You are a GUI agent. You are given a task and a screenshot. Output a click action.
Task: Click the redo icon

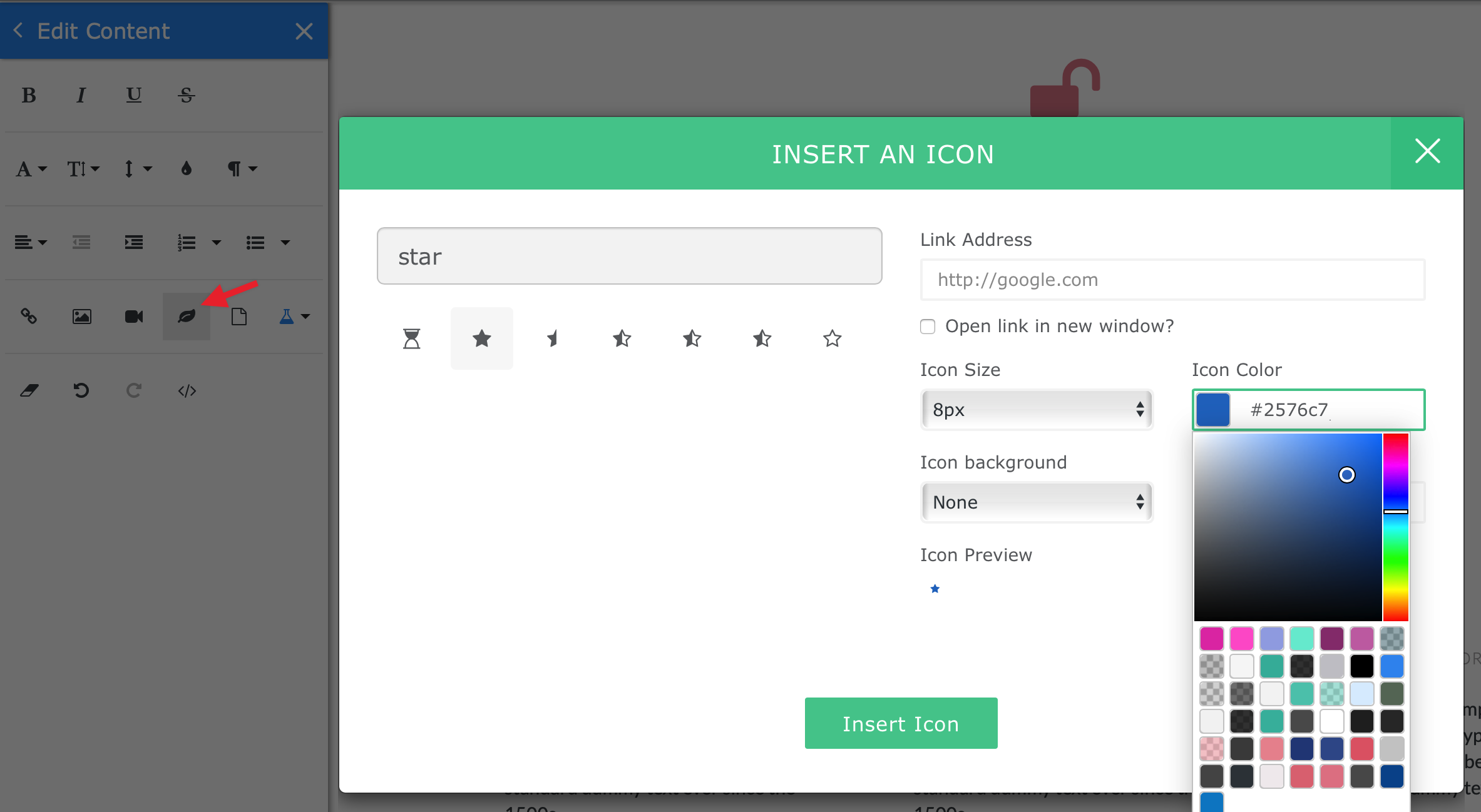coord(133,391)
